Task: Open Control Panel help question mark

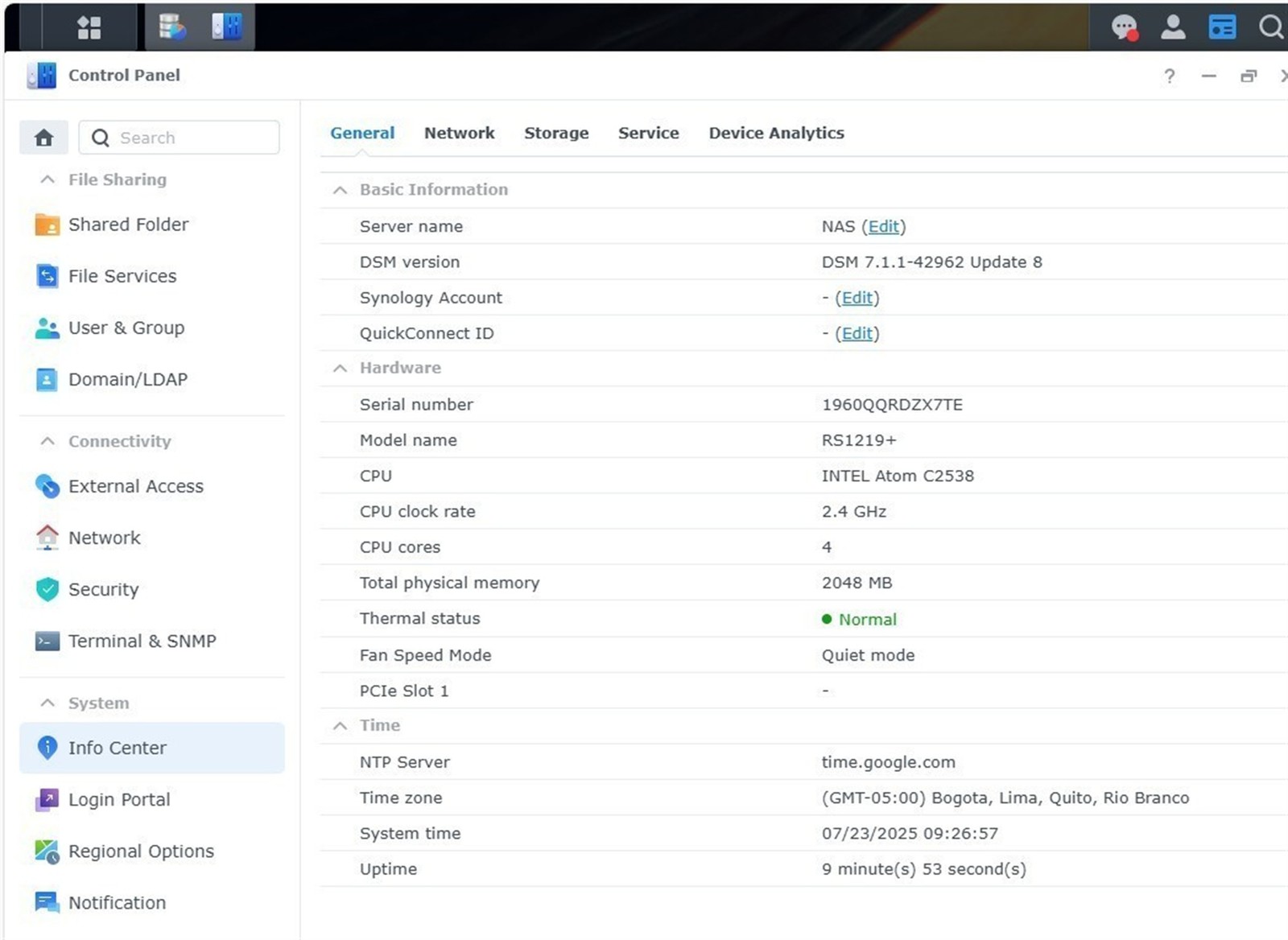Action: point(1170,76)
